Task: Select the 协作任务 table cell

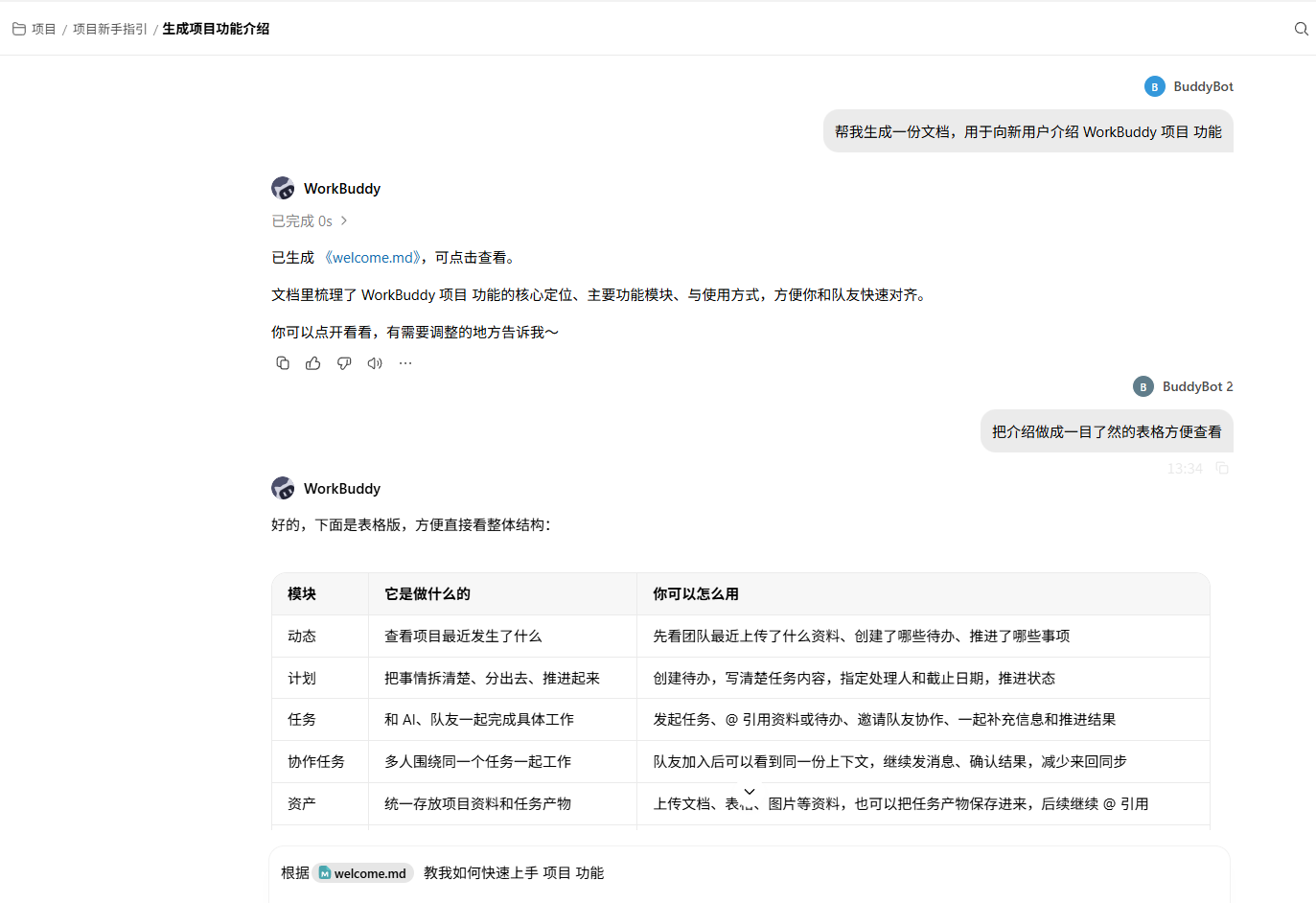Action: (320, 762)
